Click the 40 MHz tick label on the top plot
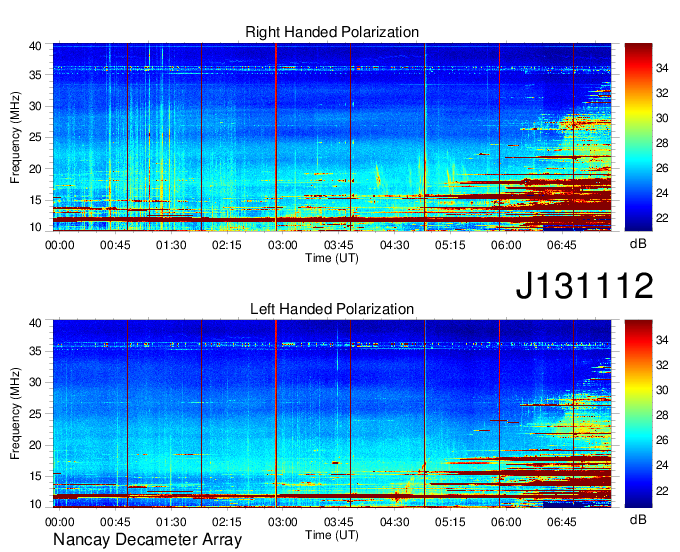 pyautogui.click(x=35, y=46)
